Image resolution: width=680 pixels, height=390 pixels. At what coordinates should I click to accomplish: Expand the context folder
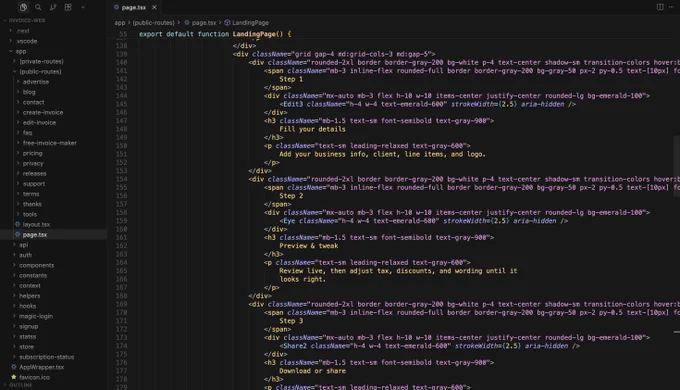[29, 286]
